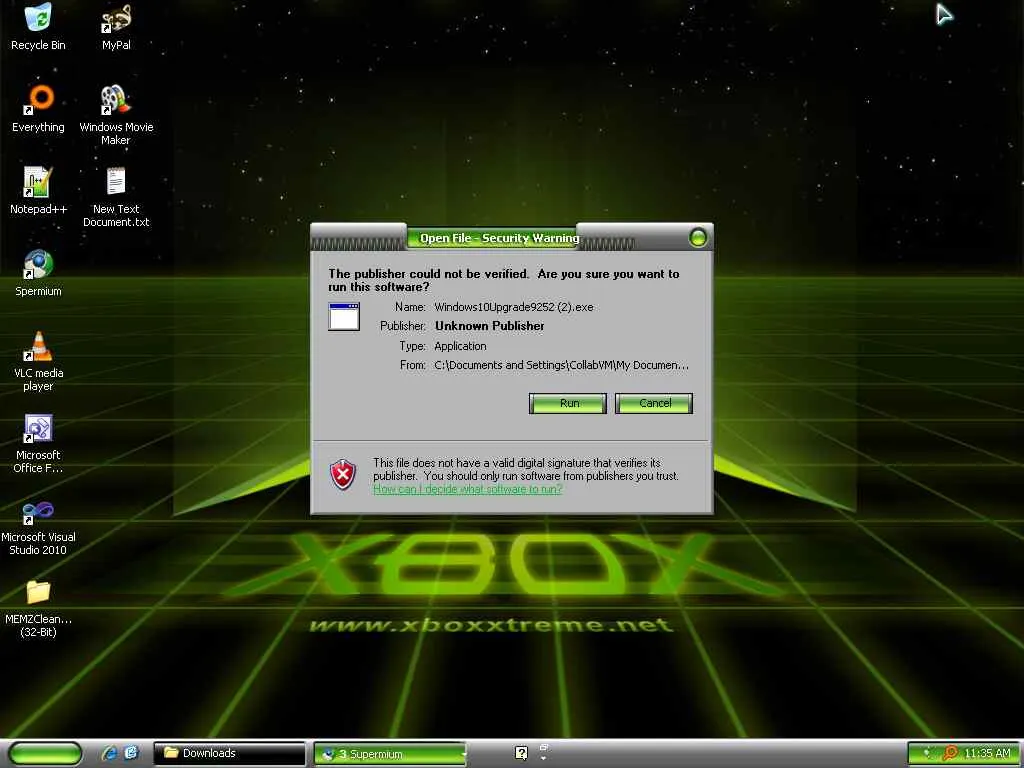Select the Microsoft Office FrontPage shortcut
Viewport: 1024px width, 768px height.
[38, 444]
